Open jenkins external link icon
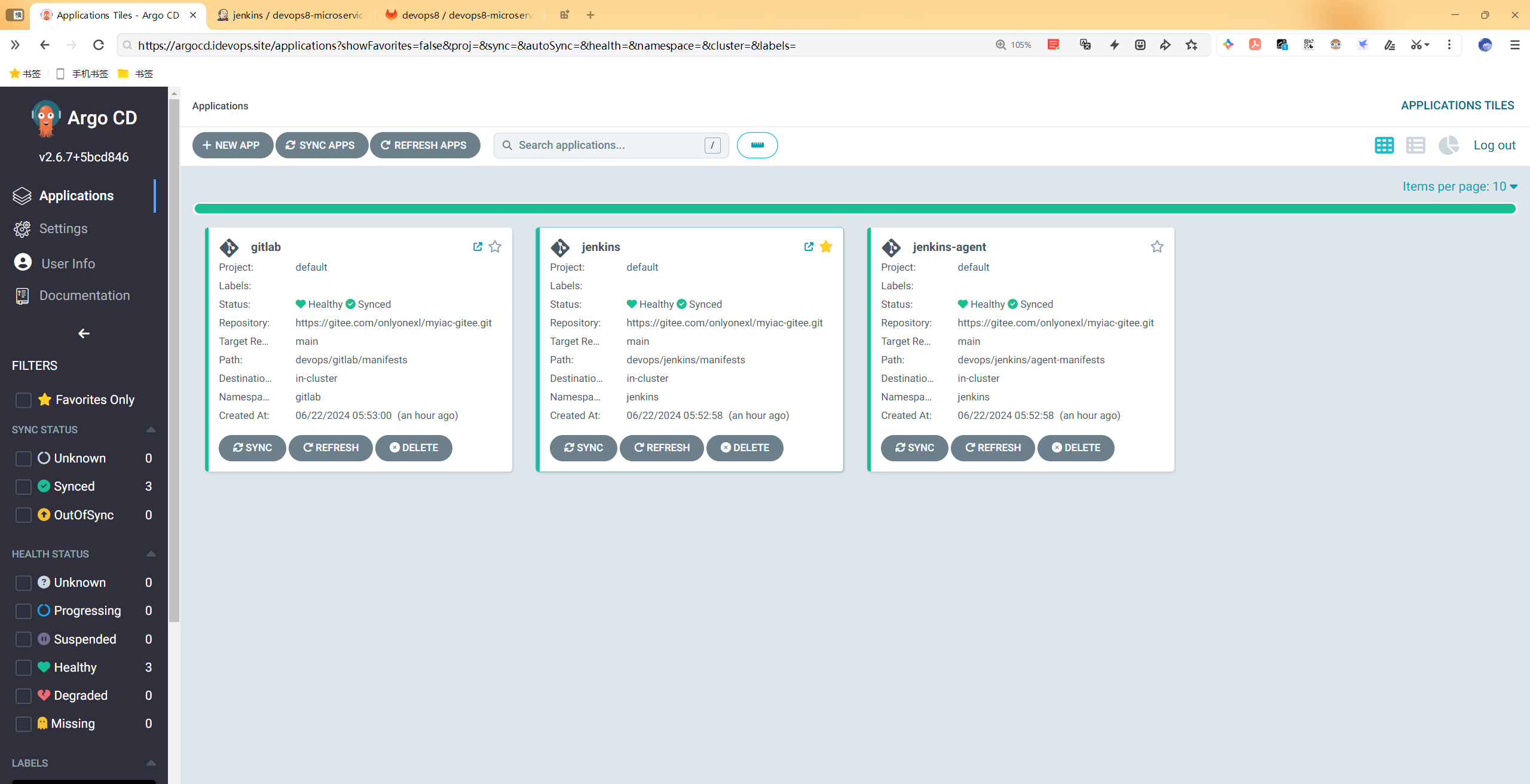1530x784 pixels. pyautogui.click(x=809, y=247)
